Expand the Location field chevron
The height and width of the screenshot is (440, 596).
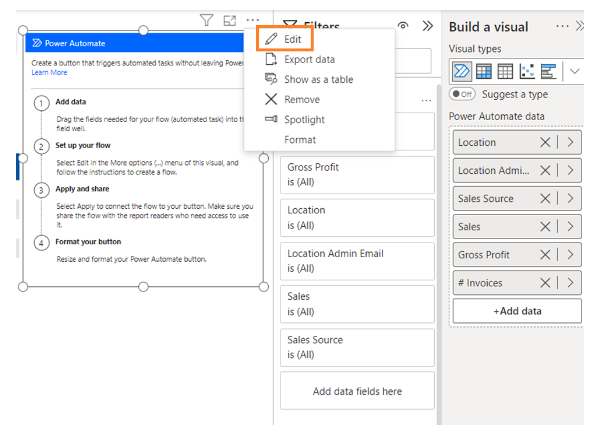click(570, 142)
